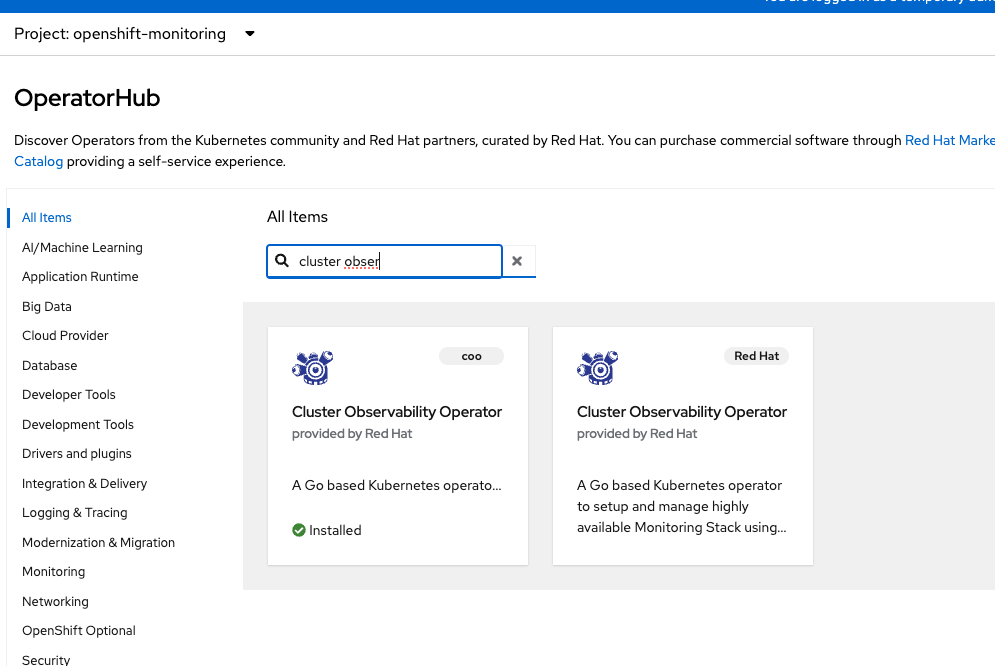This screenshot has height=666, width=995.
Task: Select the Database category
Action: [49, 366]
